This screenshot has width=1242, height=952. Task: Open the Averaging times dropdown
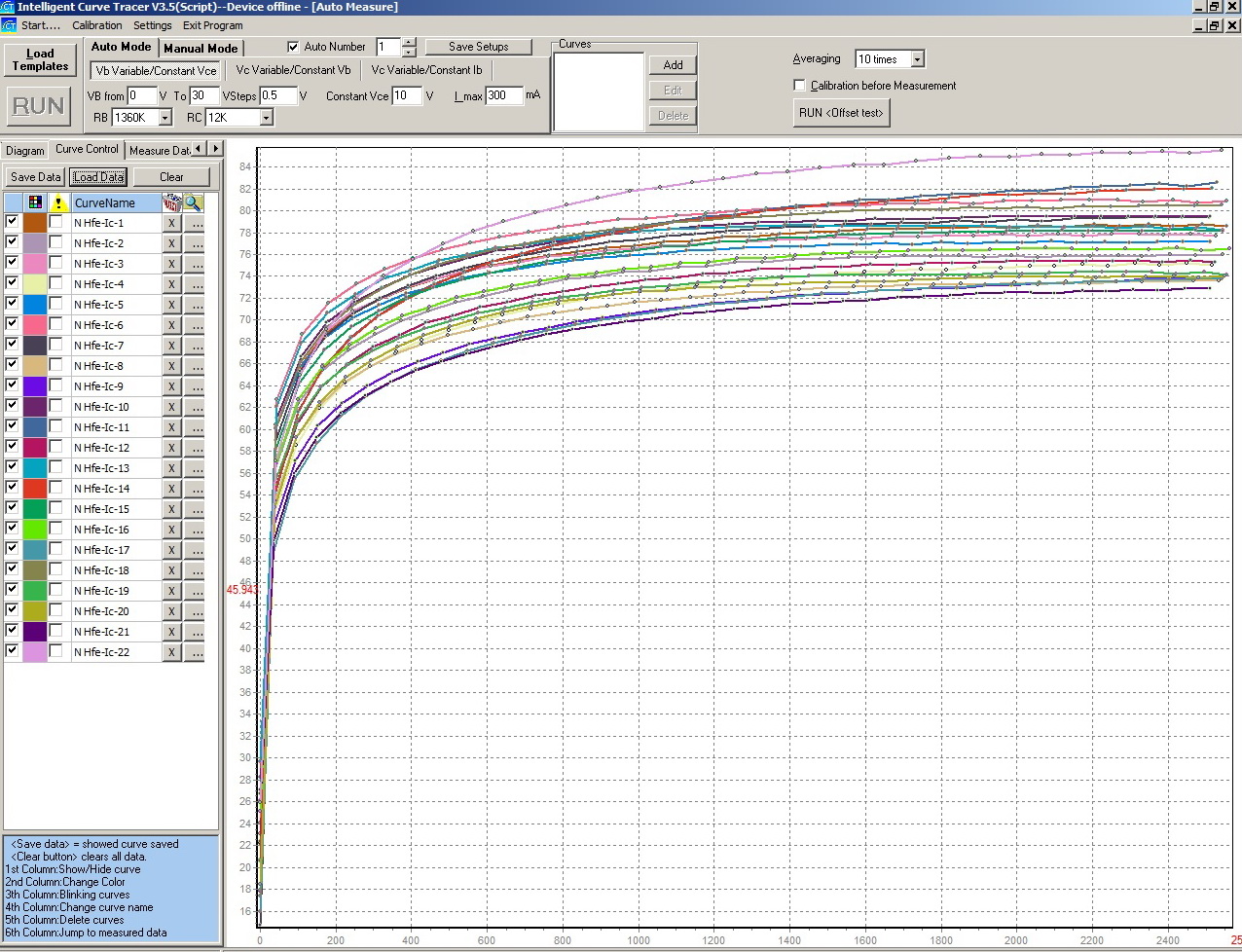(x=917, y=59)
